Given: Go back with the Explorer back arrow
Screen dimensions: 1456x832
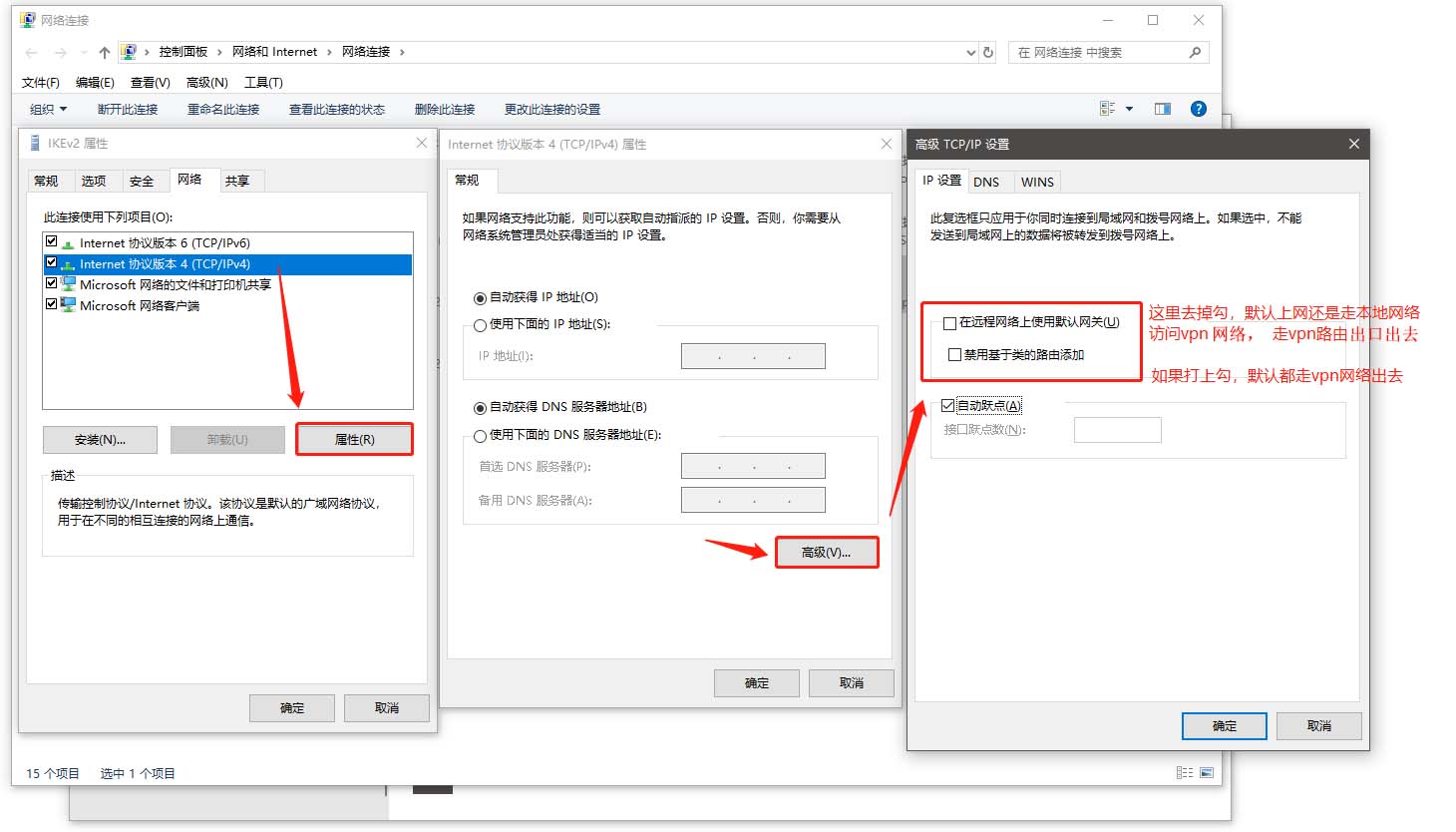Looking at the screenshot, I should [32, 53].
